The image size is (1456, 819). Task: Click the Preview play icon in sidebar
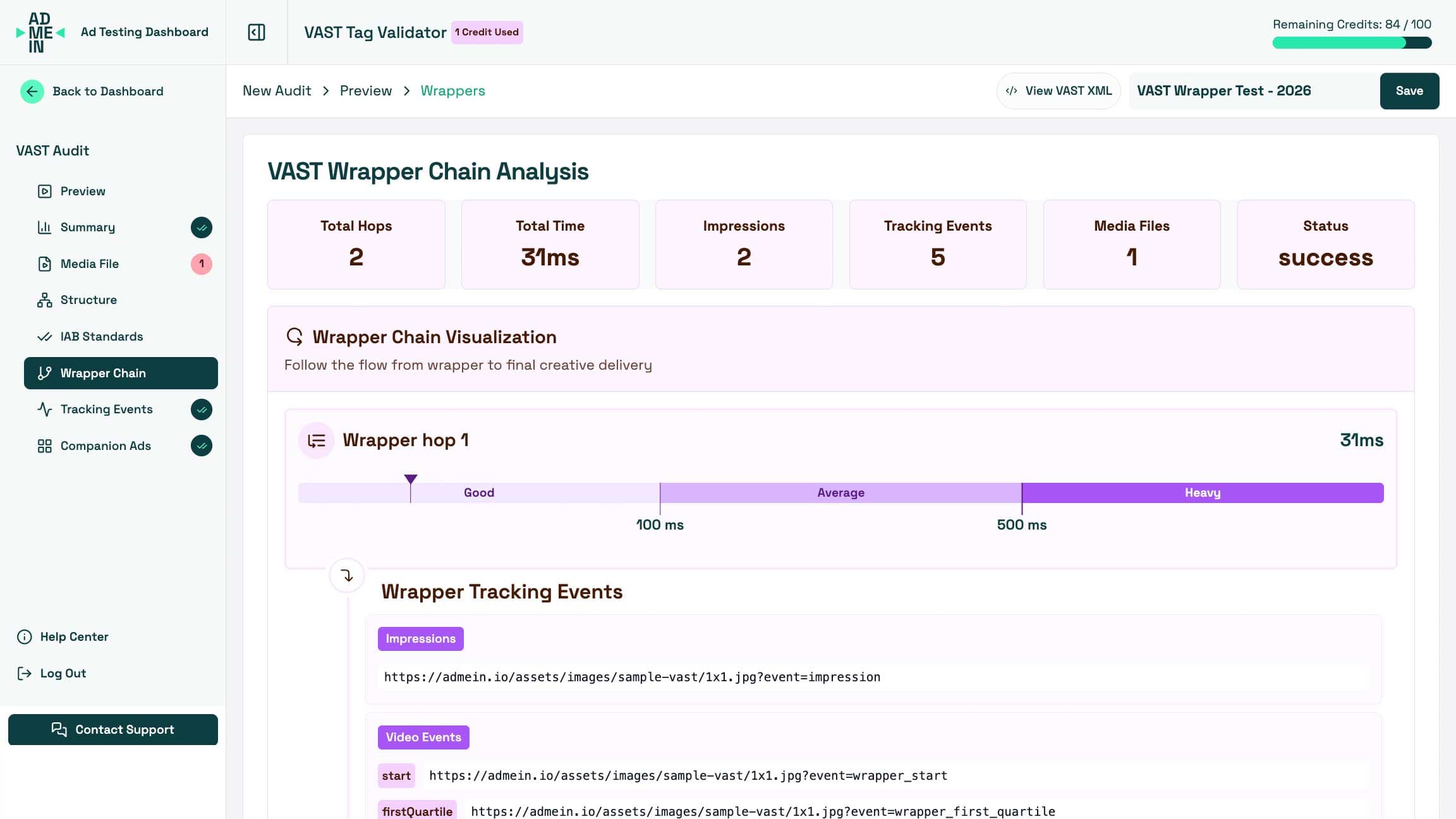(x=44, y=191)
